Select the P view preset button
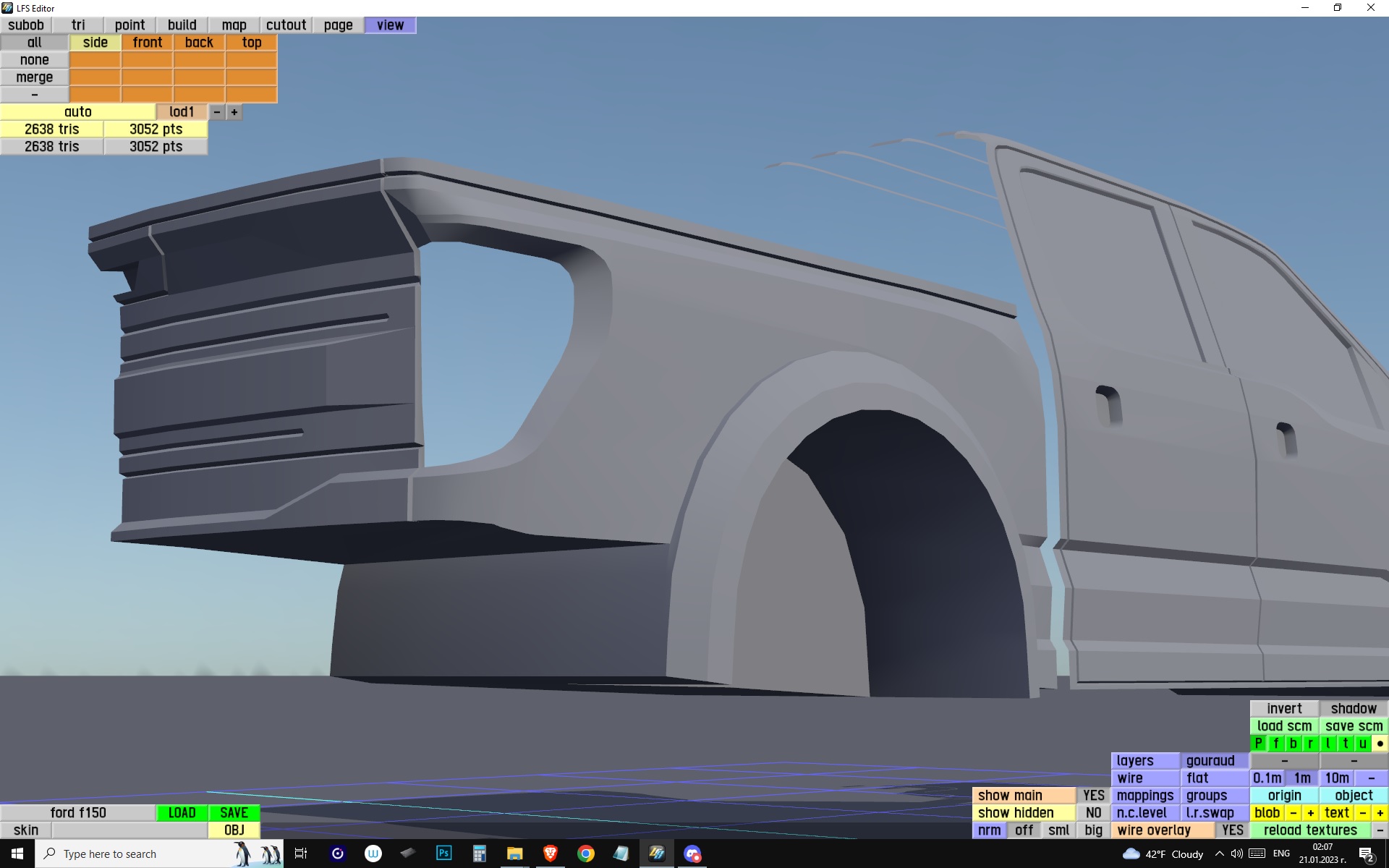 tap(1258, 743)
